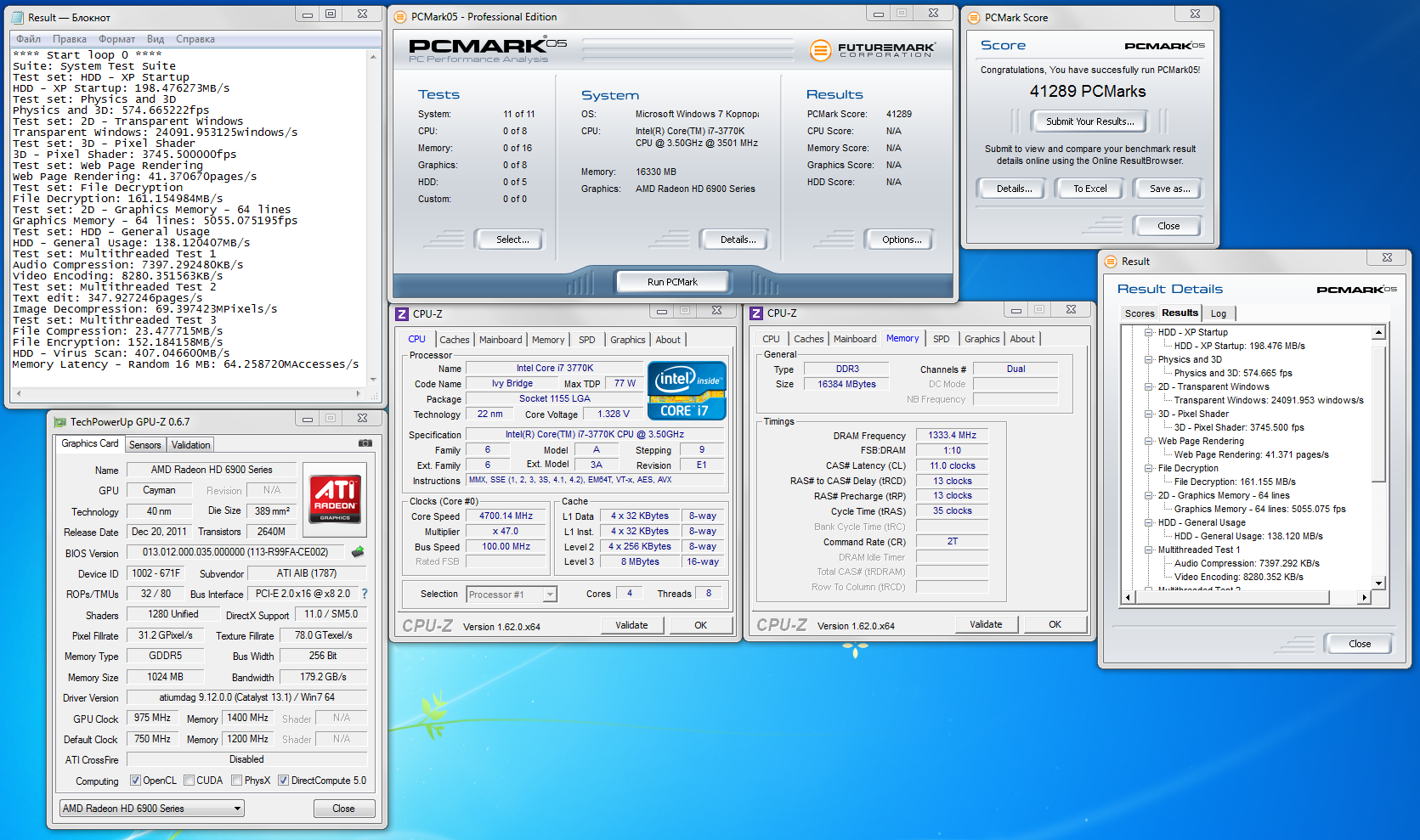Switch to Scores tab in Result Details

(1140, 313)
